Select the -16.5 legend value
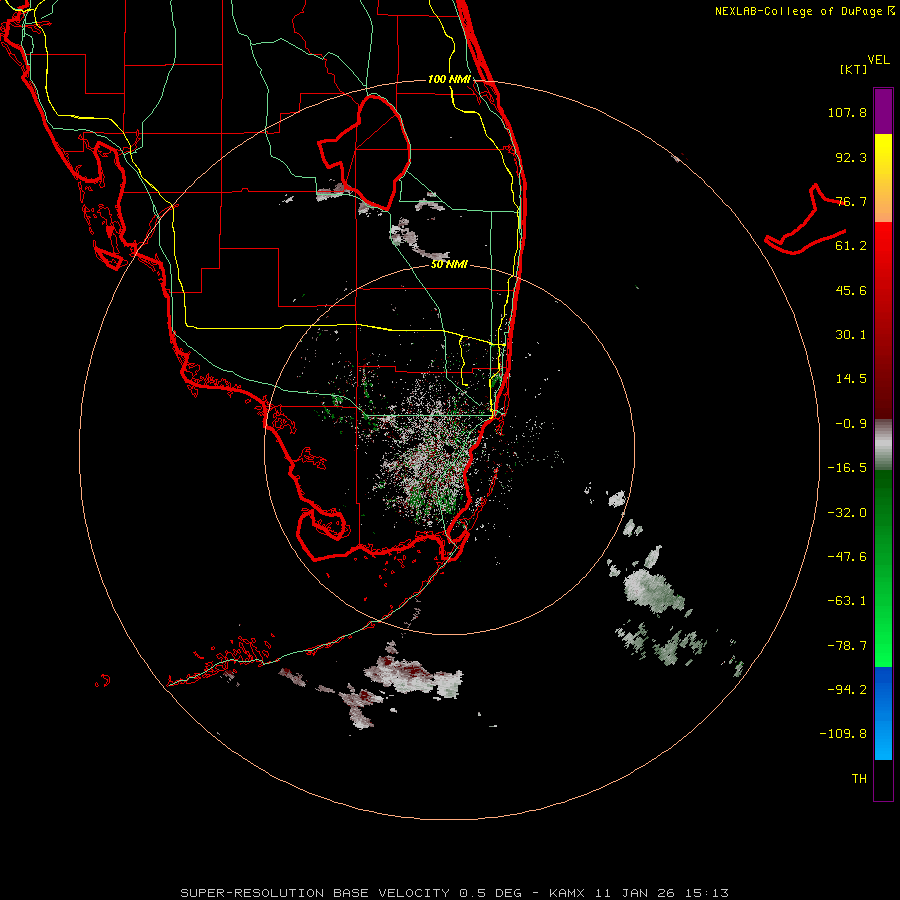The image size is (900, 900). (x=847, y=468)
